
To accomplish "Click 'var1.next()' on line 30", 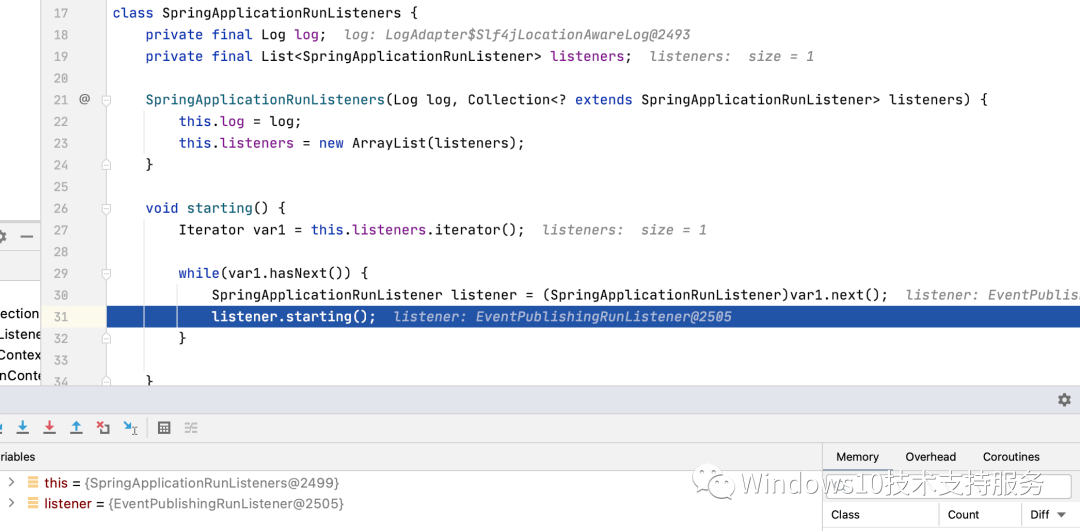I will pos(835,295).
